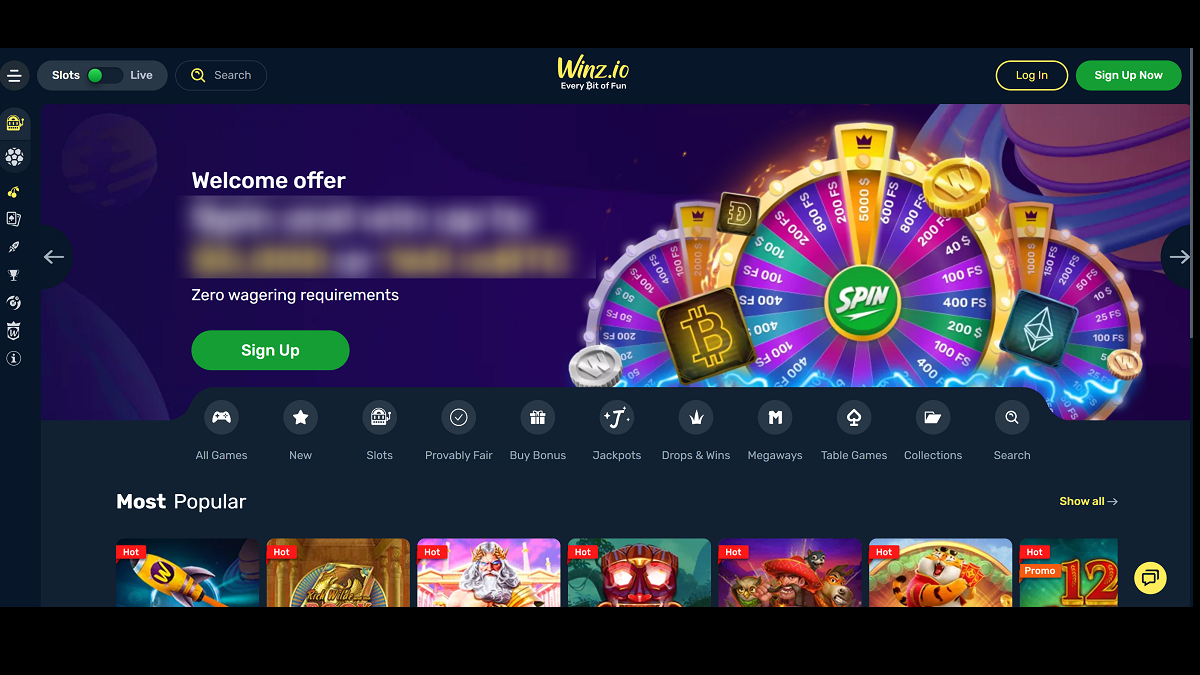Go to the previous banner slide arrow
1200x675 pixels.
pyautogui.click(x=54, y=257)
